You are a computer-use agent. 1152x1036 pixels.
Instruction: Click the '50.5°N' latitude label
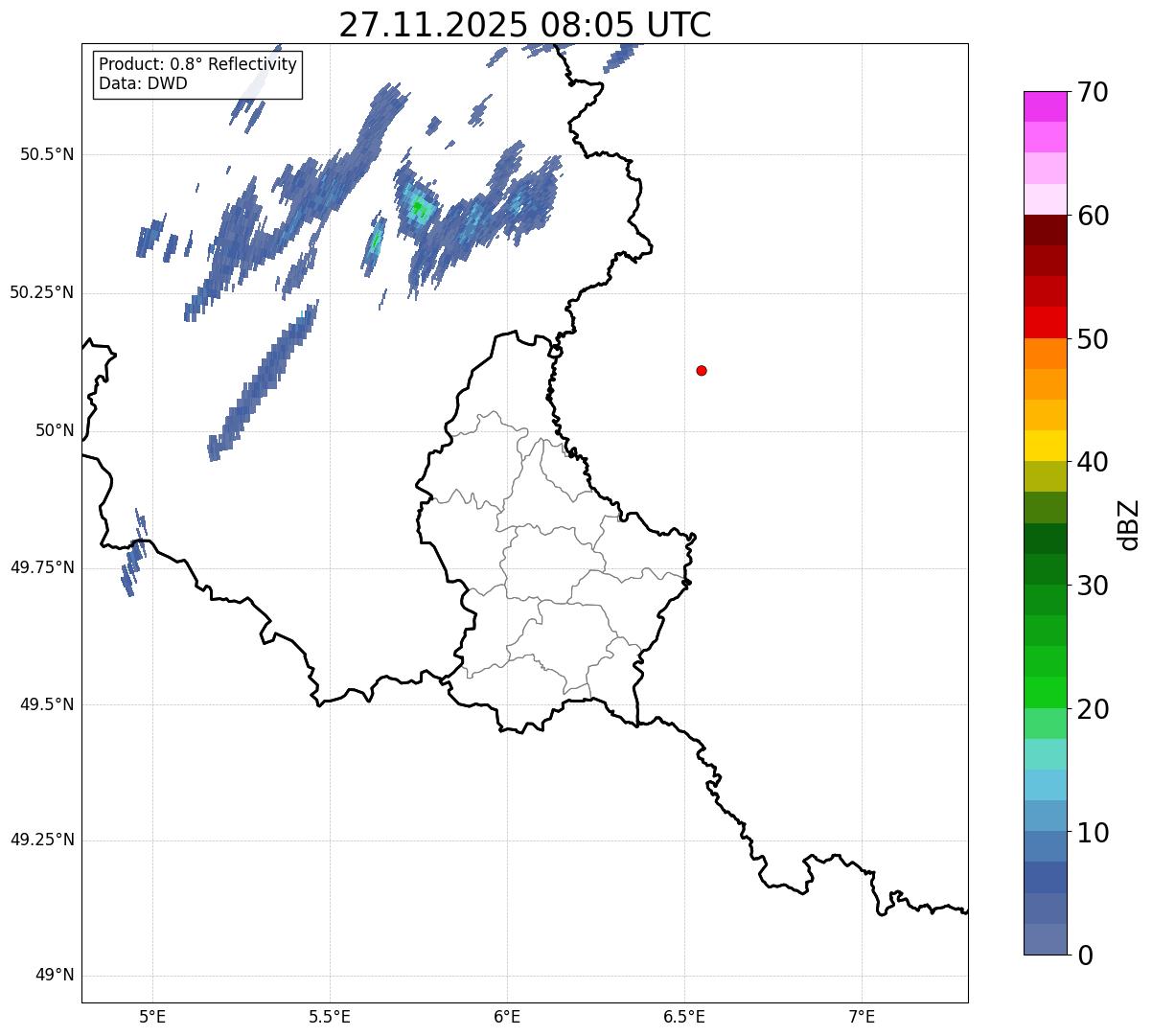[47, 154]
